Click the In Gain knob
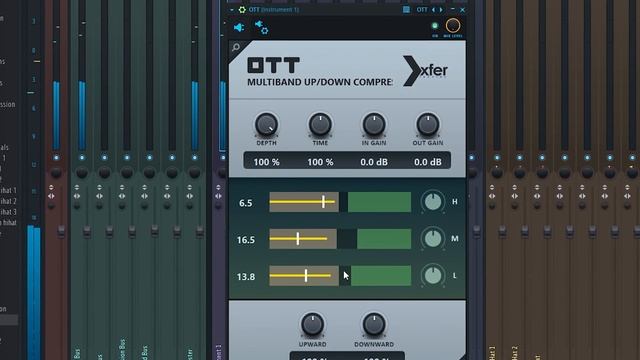Image resolution: width=640 pixels, height=360 pixels. tap(374, 124)
